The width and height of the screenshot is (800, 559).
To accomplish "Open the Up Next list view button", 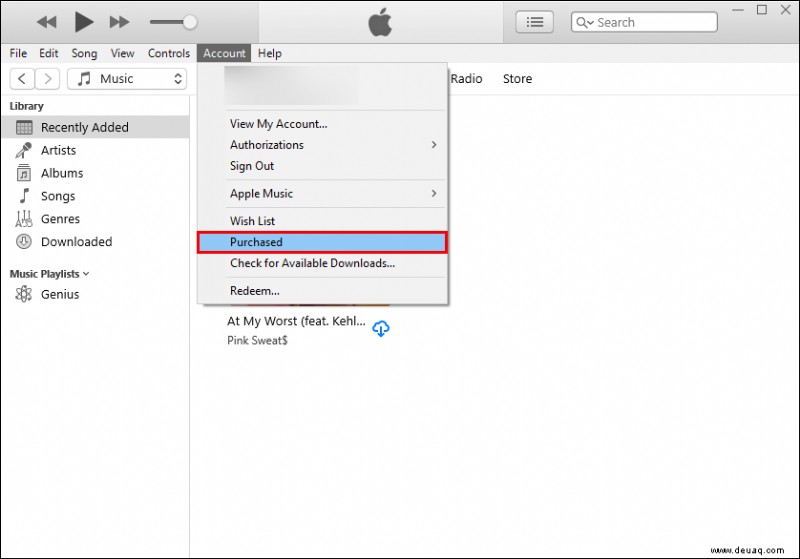I will click(x=534, y=22).
